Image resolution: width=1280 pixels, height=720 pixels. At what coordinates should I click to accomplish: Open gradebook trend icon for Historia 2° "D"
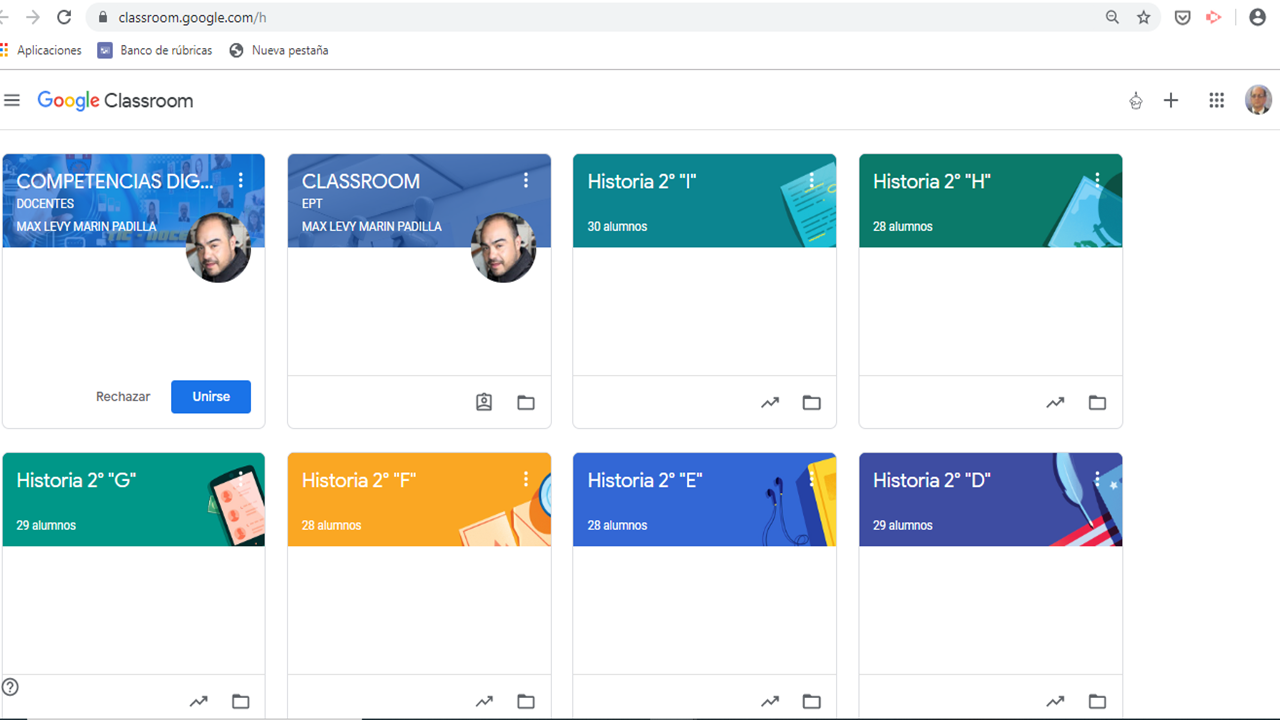click(x=1055, y=702)
